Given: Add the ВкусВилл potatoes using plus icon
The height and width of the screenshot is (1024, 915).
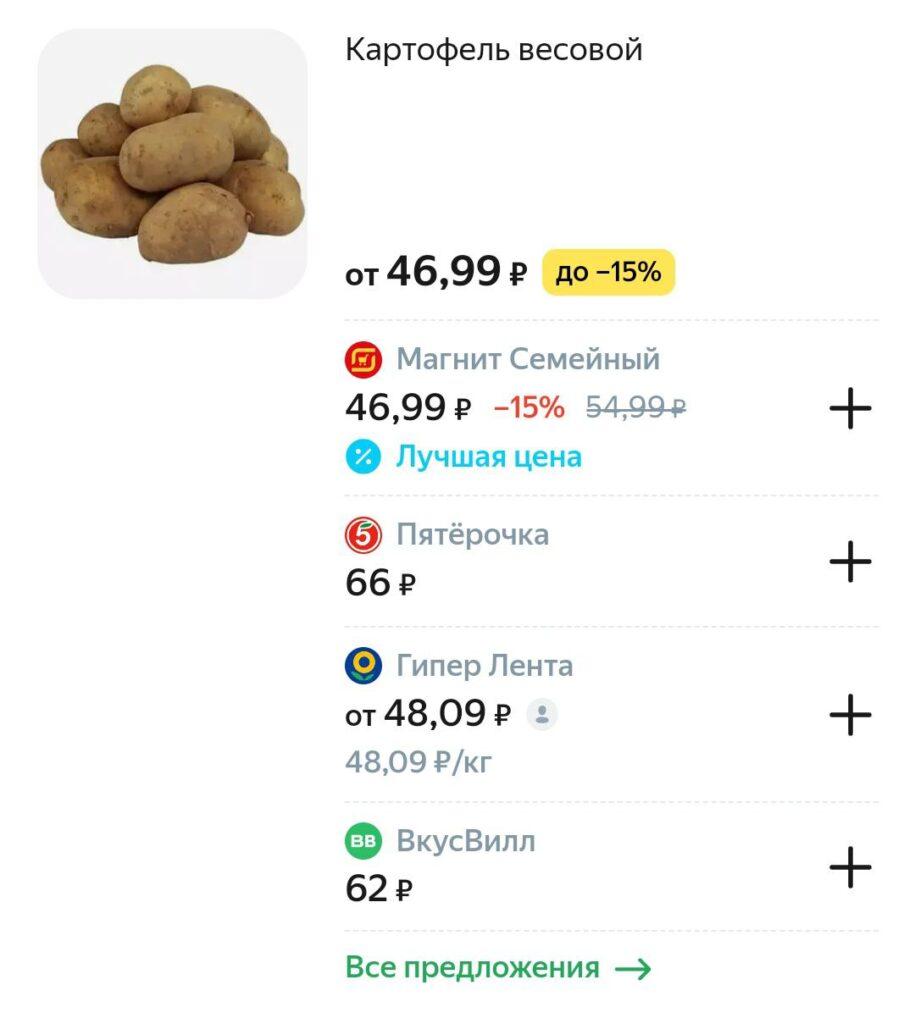Looking at the screenshot, I should 850,867.
